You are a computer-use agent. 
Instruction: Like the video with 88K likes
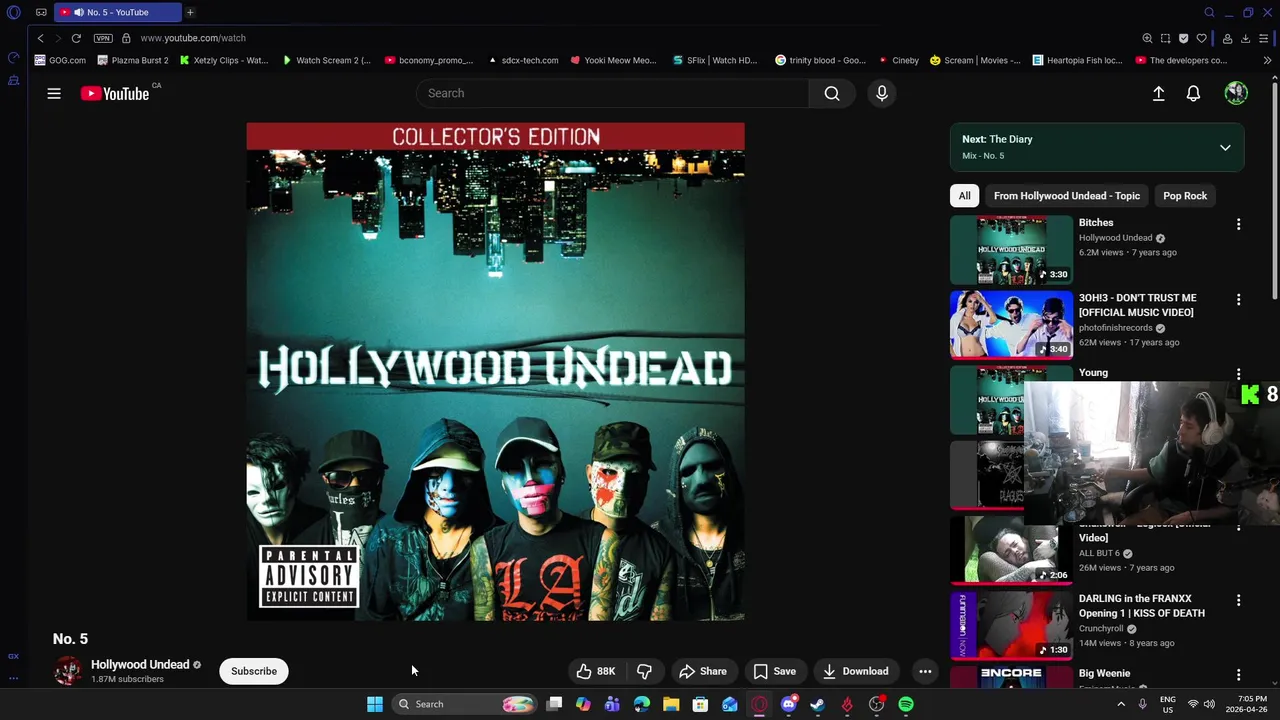point(595,671)
